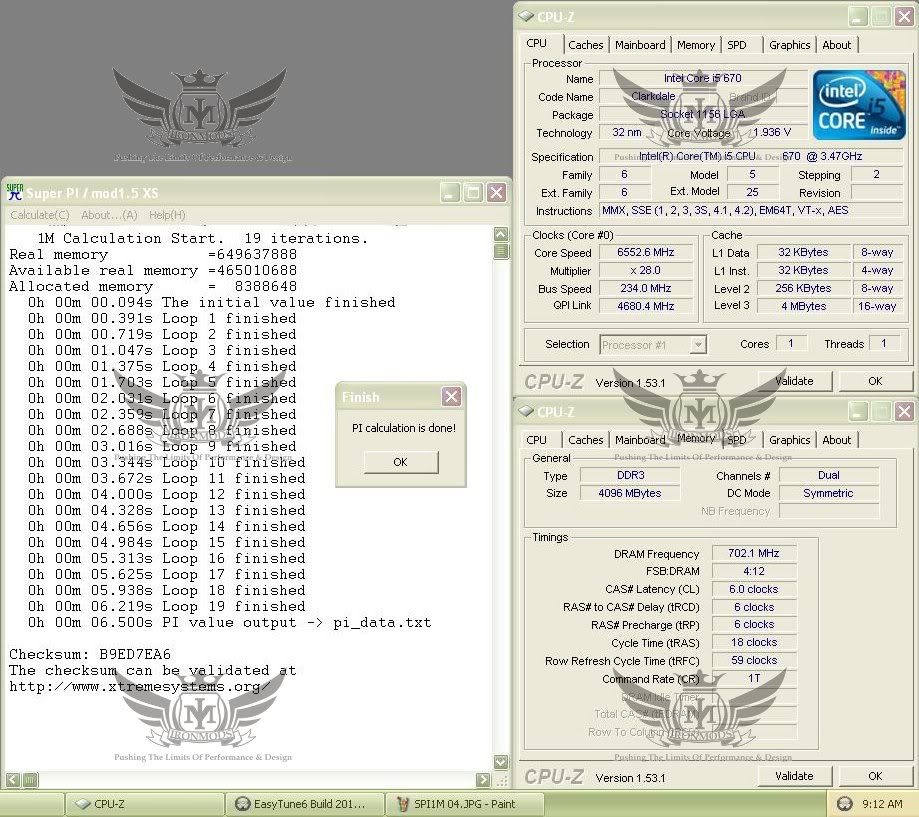Click the DRAM Frequency value 702.1 MHz
This screenshot has height=817, width=919.
tap(754, 553)
